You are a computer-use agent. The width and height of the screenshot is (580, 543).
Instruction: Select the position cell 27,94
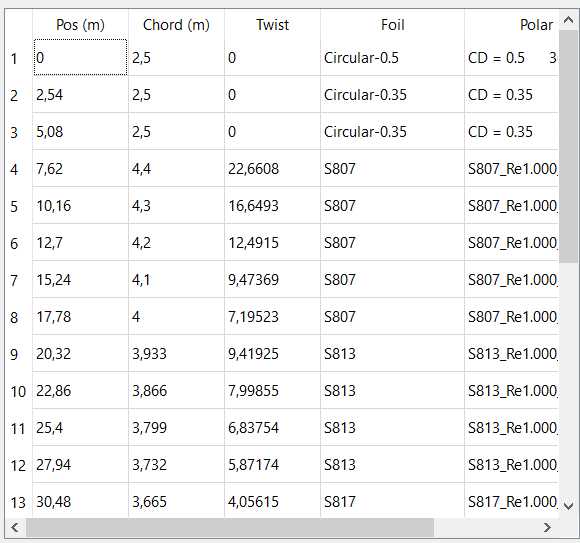(80, 464)
